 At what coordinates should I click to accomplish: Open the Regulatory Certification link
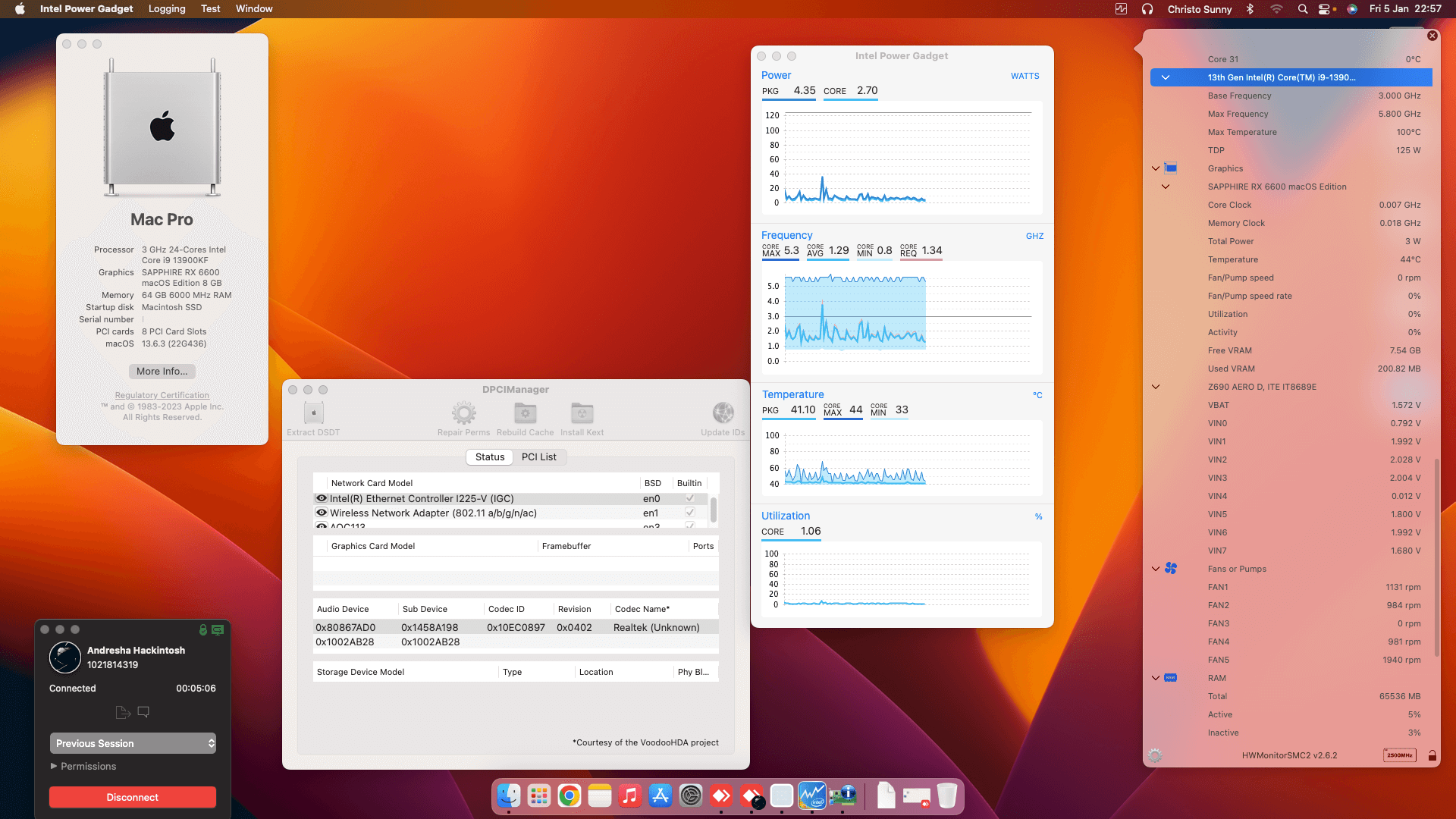click(162, 395)
